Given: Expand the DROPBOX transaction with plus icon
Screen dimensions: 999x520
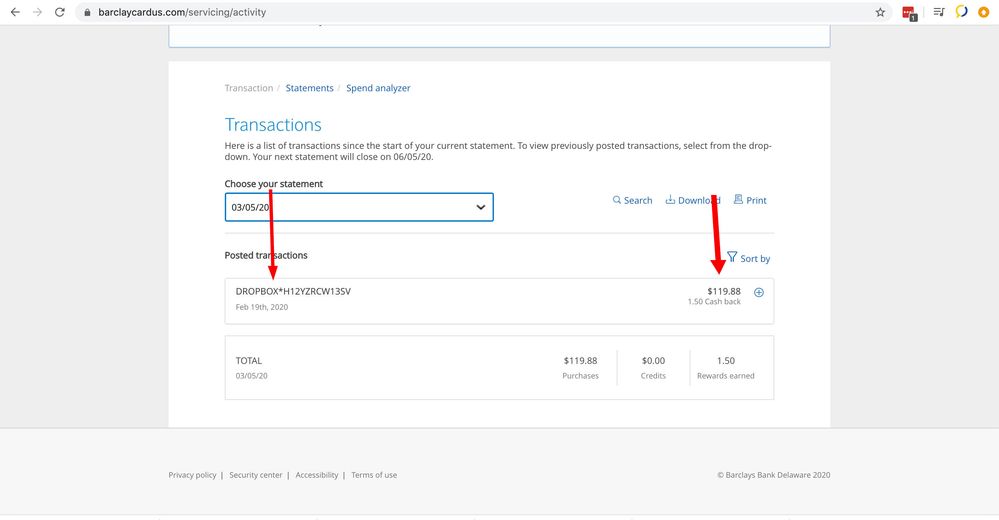Looking at the screenshot, I should (x=759, y=292).
